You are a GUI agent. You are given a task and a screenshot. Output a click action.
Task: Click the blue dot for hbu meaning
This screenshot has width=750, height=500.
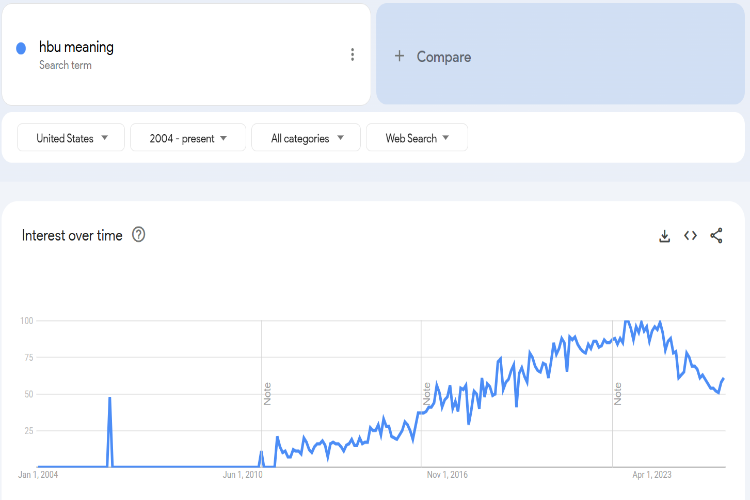click(x=21, y=48)
